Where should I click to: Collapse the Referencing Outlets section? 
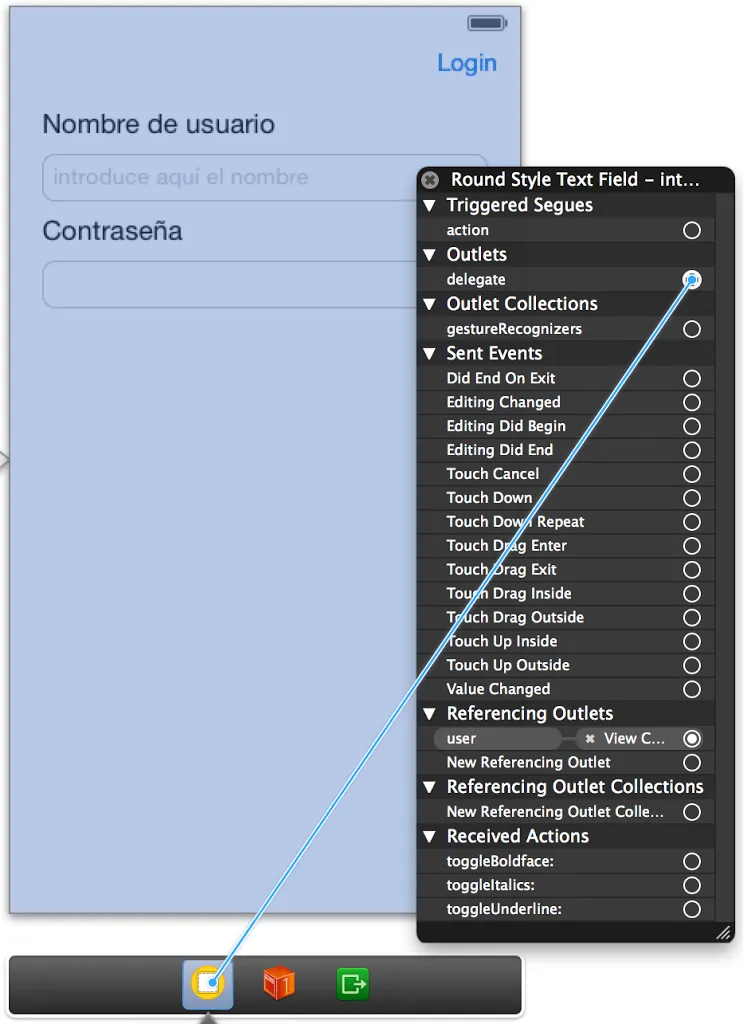click(430, 714)
